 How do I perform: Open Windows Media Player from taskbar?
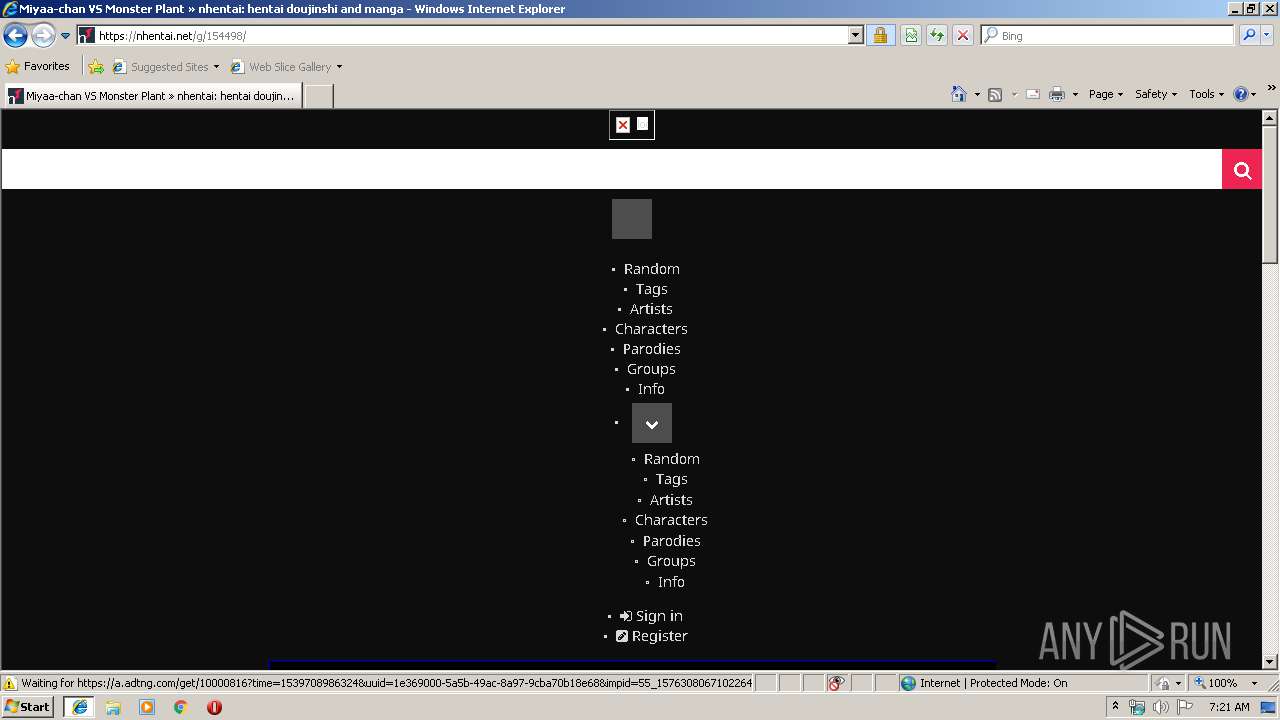[x=147, y=707]
